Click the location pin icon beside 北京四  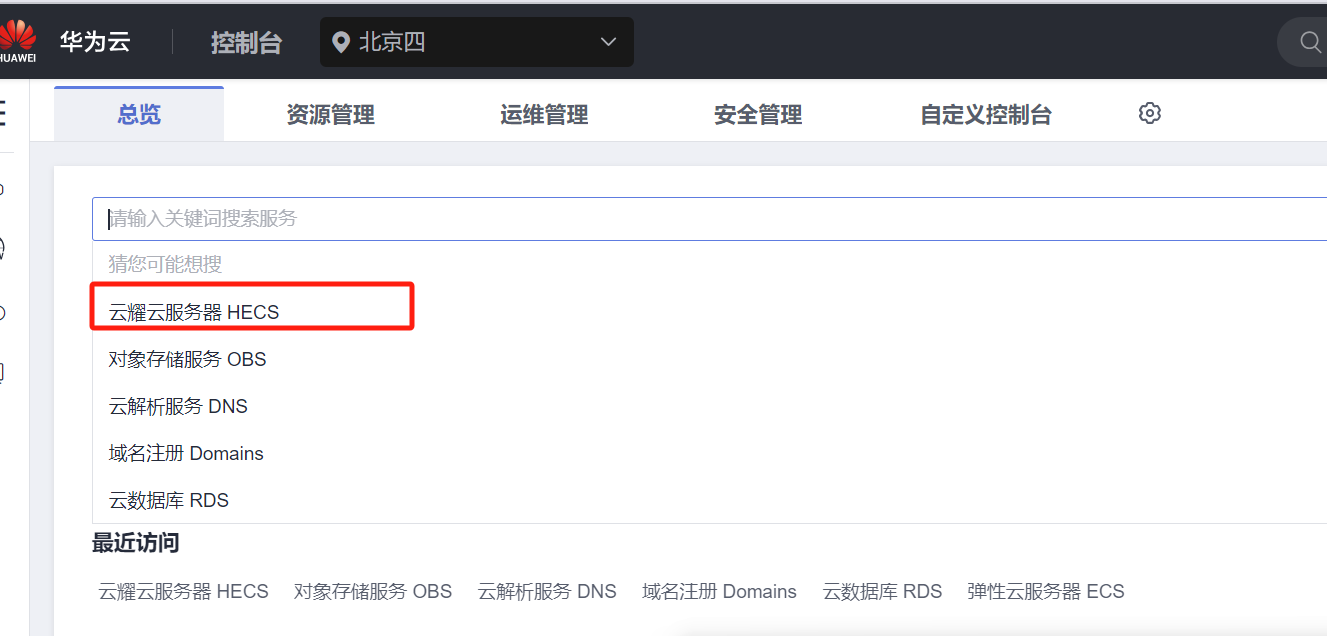341,42
